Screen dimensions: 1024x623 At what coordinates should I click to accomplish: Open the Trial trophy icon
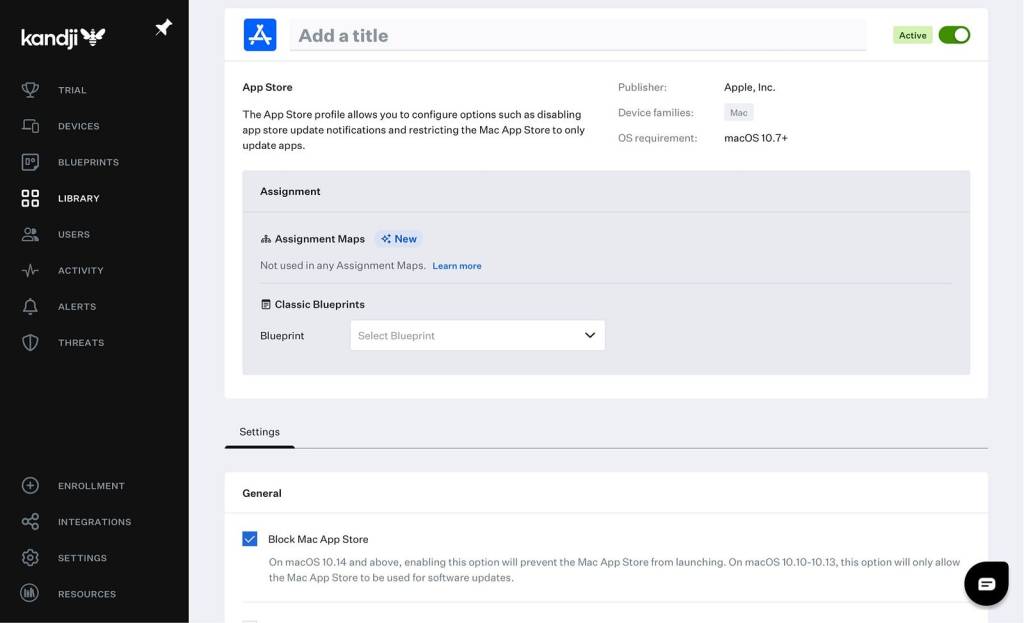pyautogui.click(x=30, y=90)
